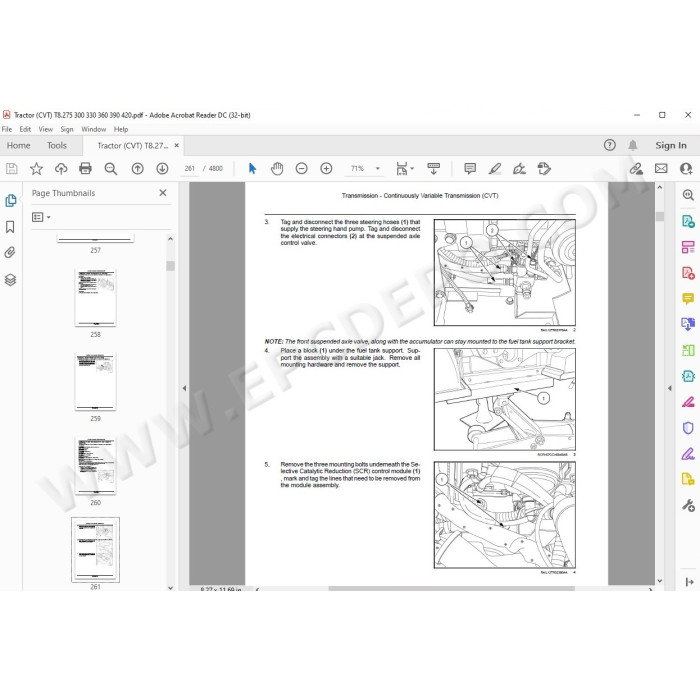Screen dimensions: 700x700
Task: Open the Sign menu
Action: tap(67, 129)
